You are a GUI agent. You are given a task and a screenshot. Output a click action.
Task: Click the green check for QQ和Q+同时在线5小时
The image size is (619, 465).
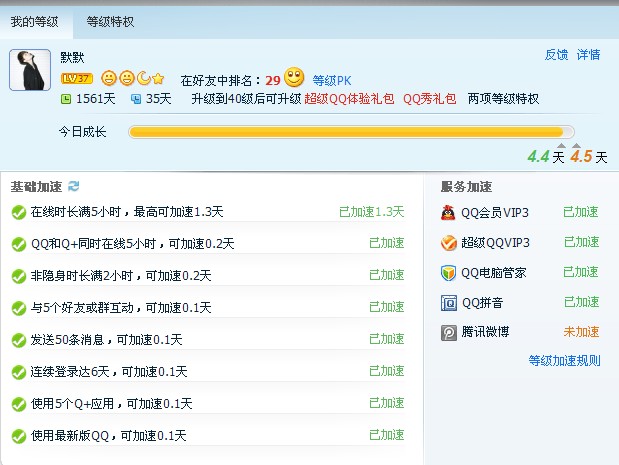[19, 244]
